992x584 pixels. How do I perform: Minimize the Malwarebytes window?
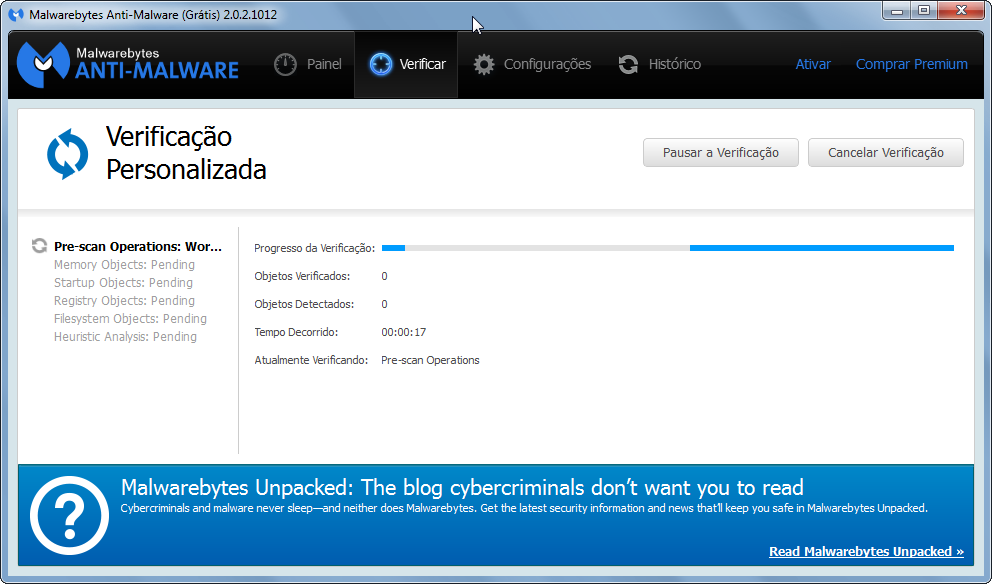[897, 10]
